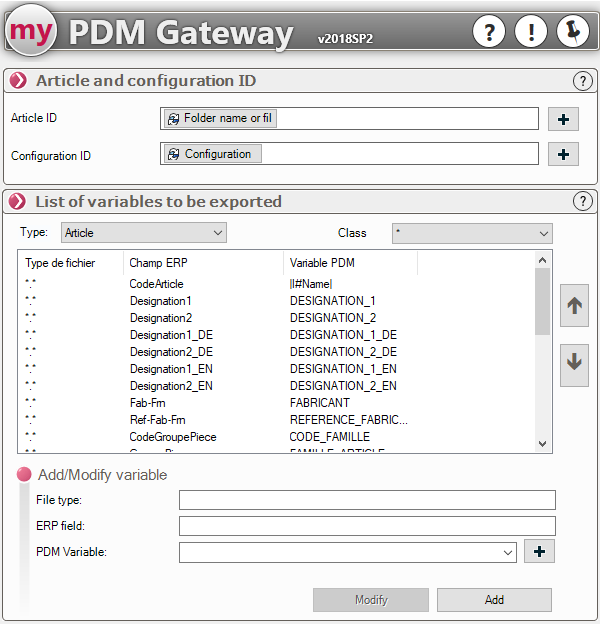Click the help question mark in header
The image size is (600, 624).
tap(489, 33)
